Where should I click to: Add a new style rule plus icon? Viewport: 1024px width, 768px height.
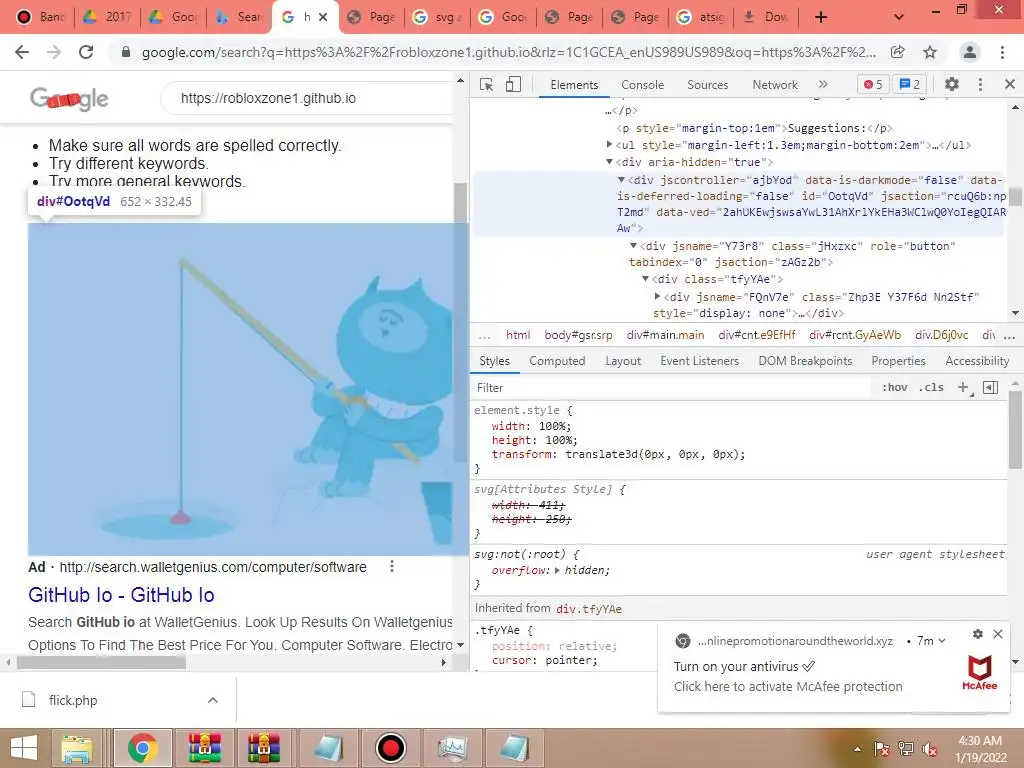[x=963, y=387]
